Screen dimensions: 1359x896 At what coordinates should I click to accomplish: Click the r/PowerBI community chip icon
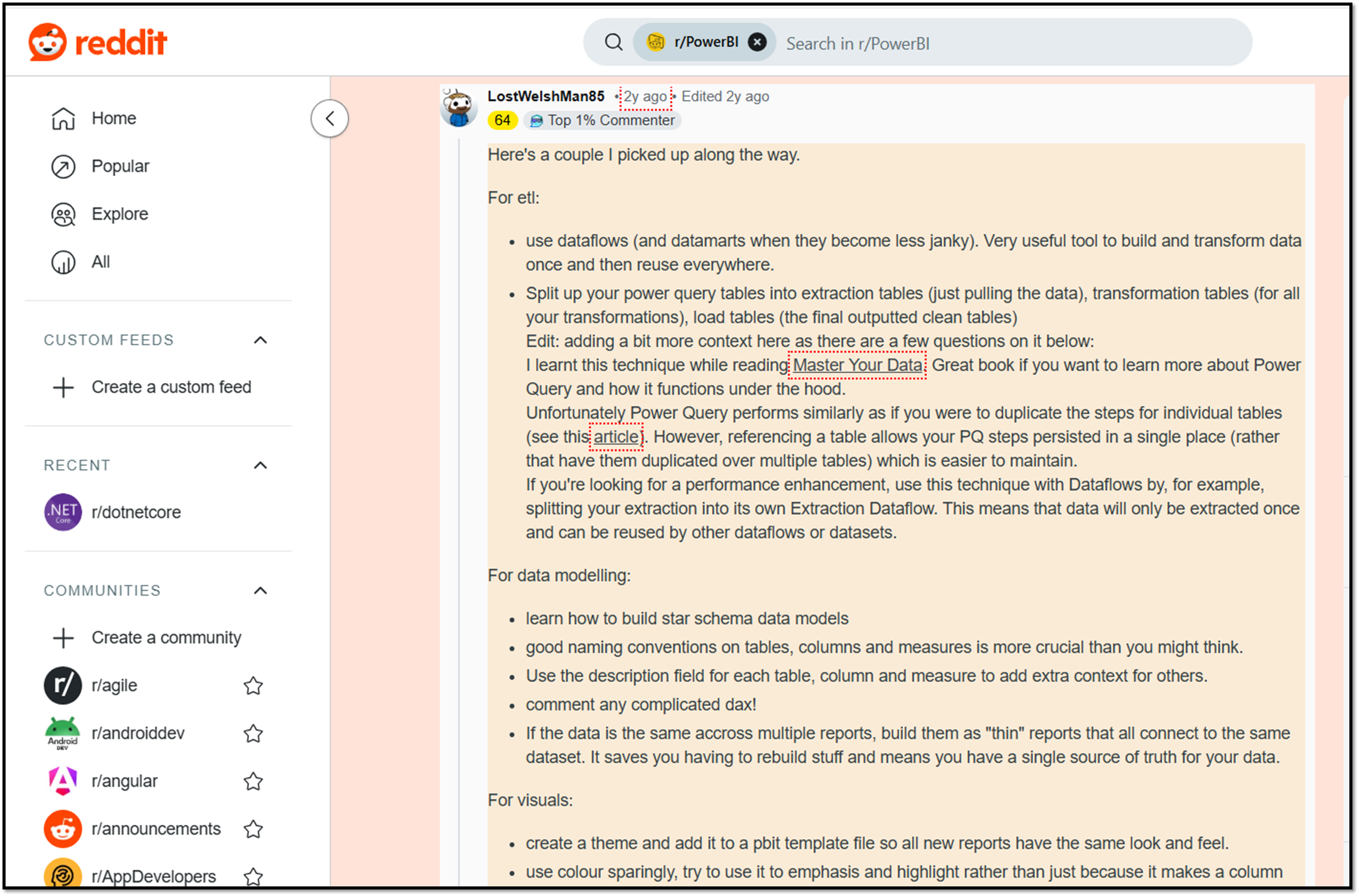655,42
